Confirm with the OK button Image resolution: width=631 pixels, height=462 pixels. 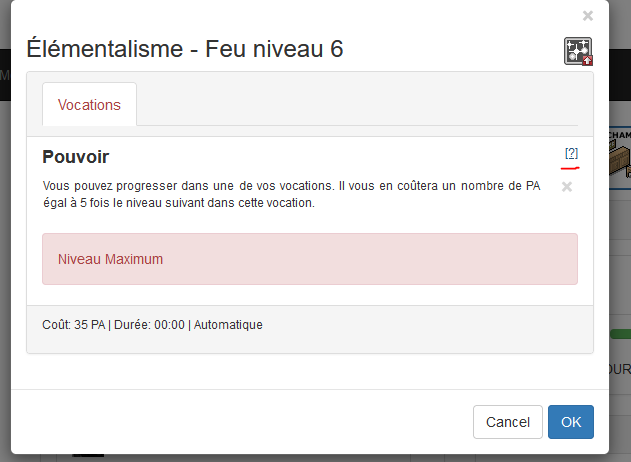pos(570,422)
